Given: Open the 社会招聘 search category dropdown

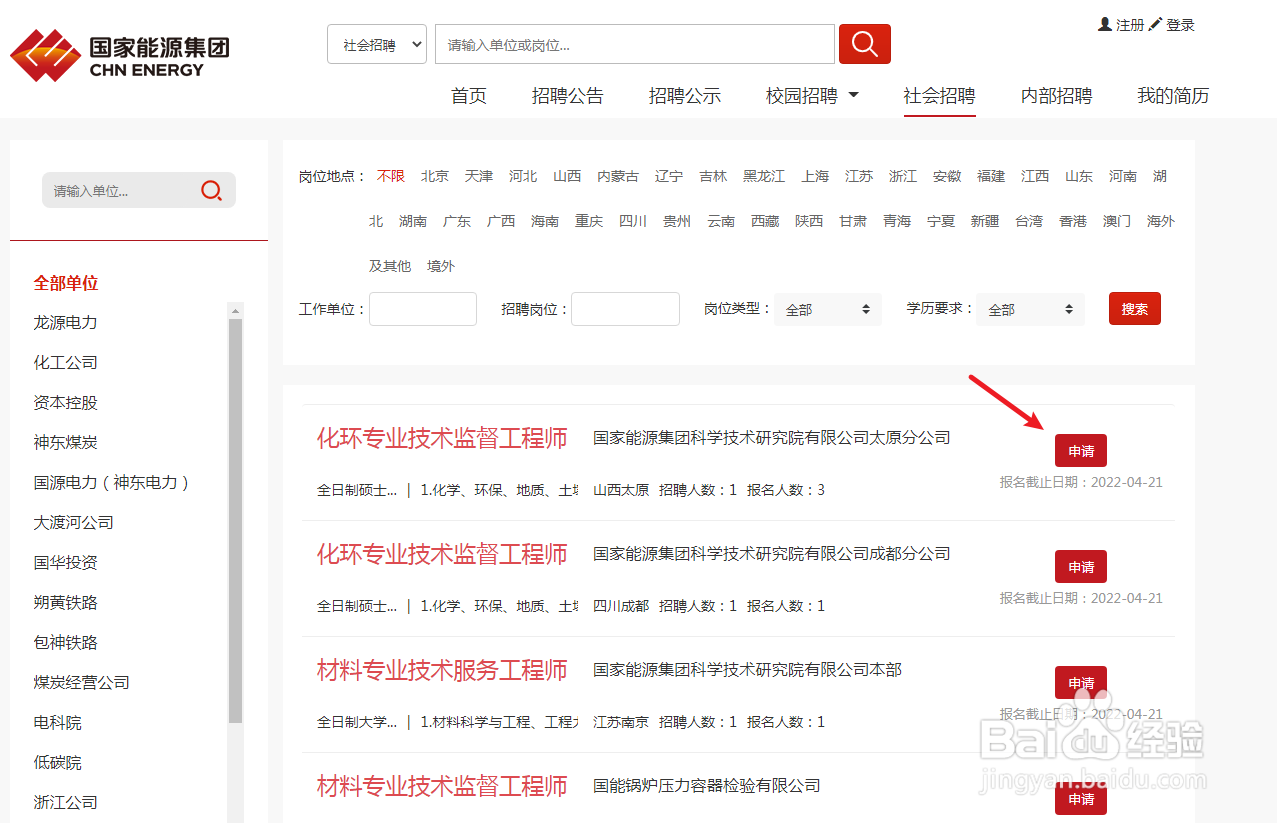Looking at the screenshot, I should 376,43.
